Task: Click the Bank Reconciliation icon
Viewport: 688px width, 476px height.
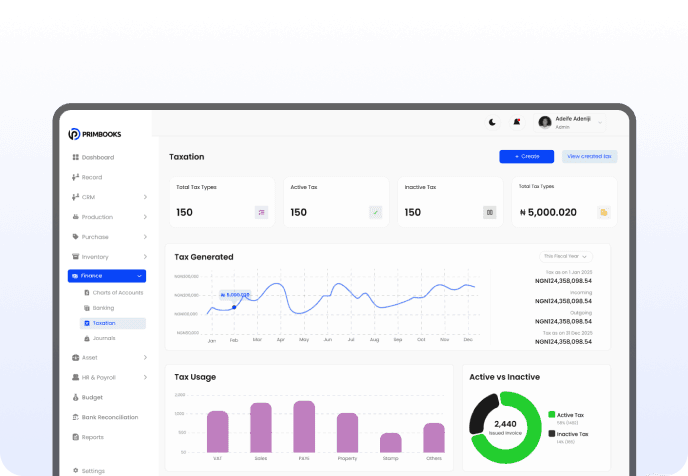Action: coord(75,417)
